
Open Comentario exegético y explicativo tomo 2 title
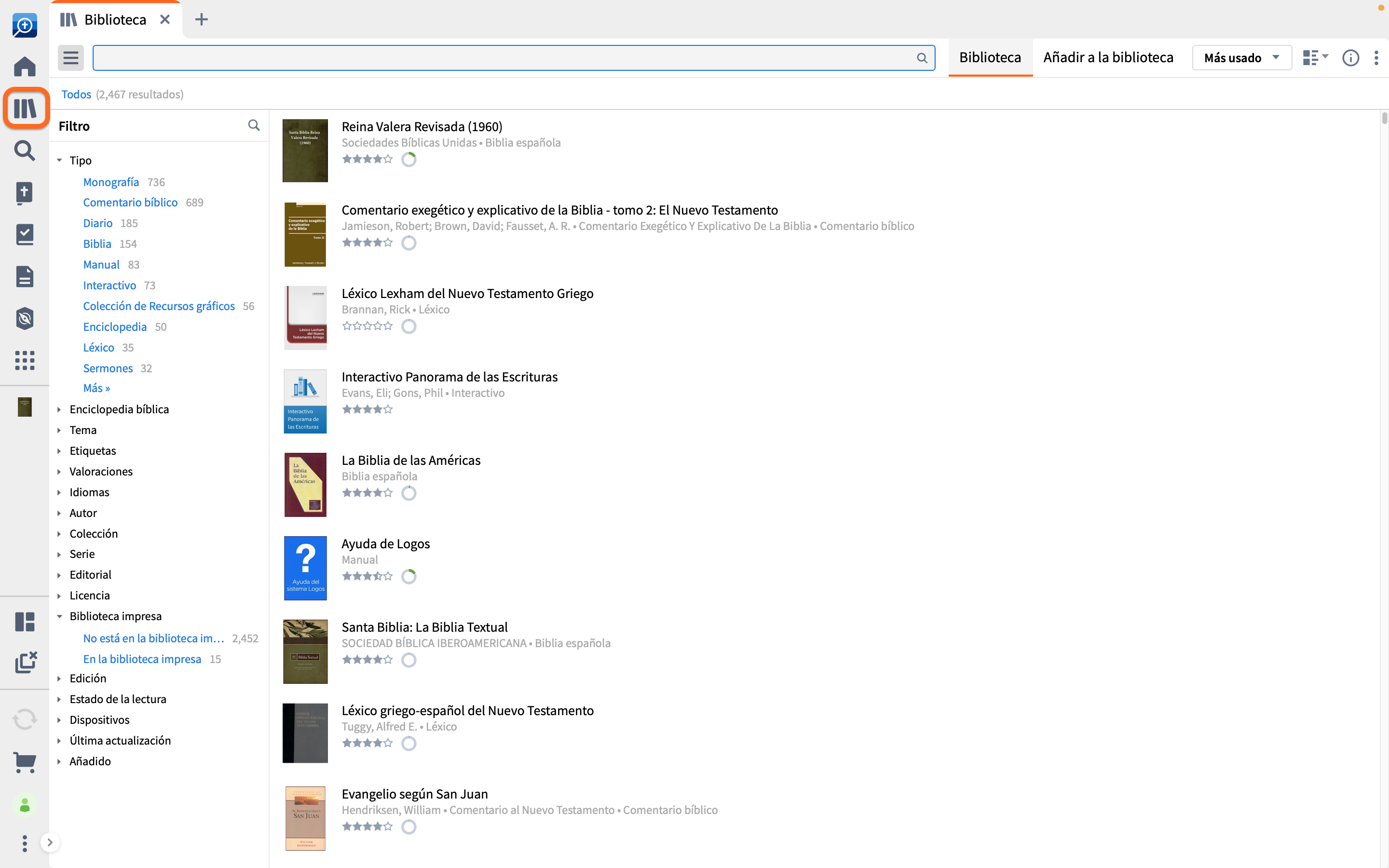(x=559, y=210)
